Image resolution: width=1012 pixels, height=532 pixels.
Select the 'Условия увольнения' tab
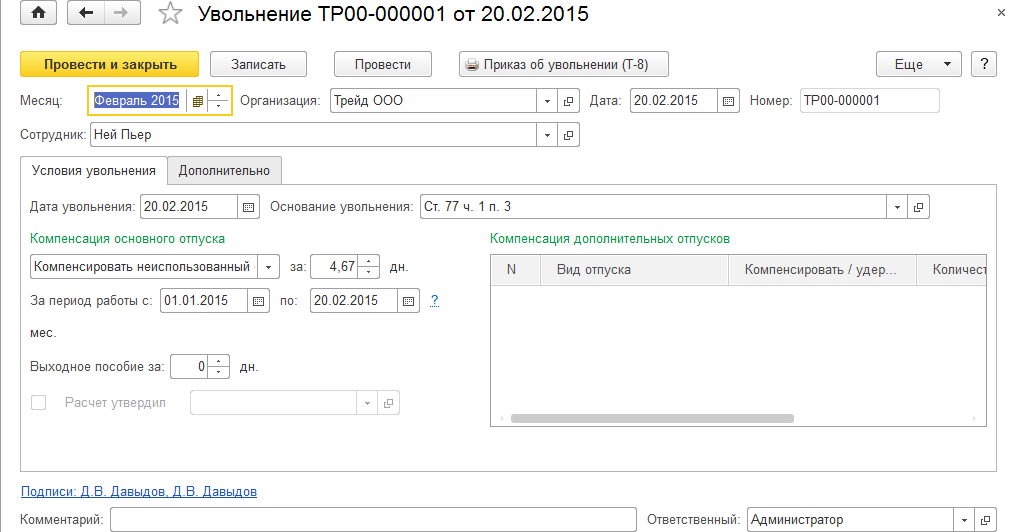(x=93, y=170)
